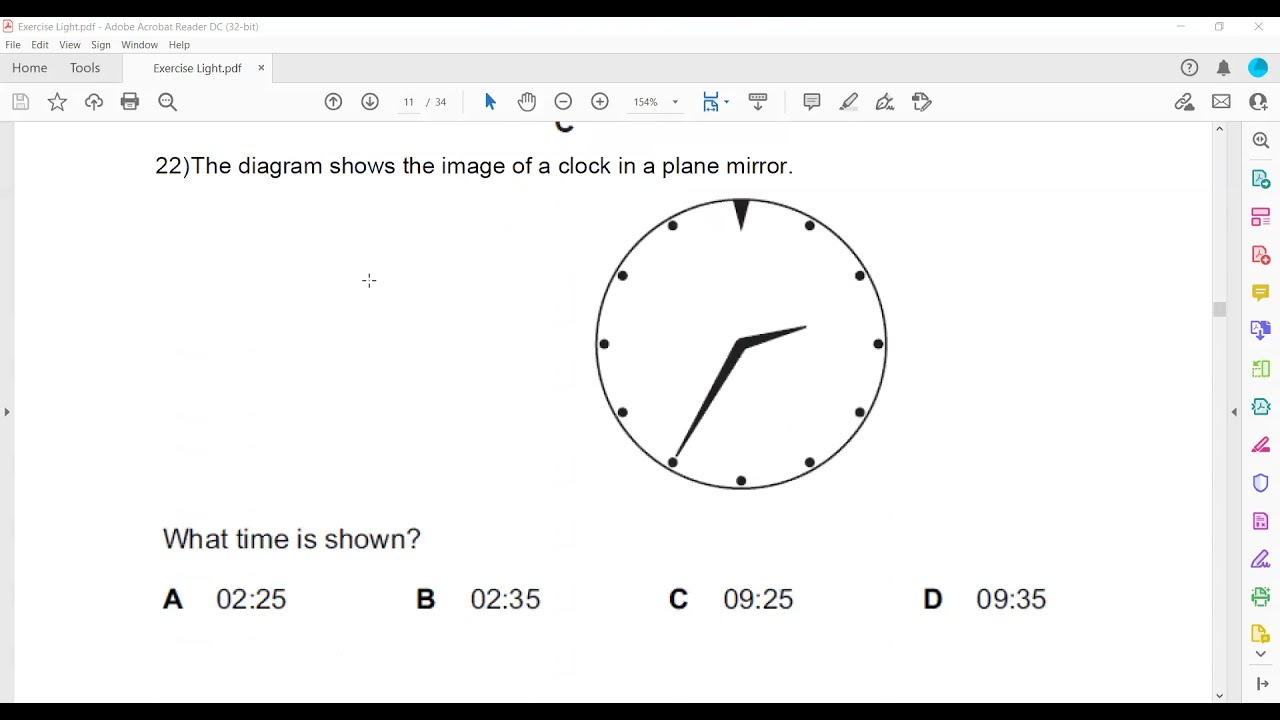Activate the Hand pan tool
The image size is (1280, 720).
coord(527,102)
